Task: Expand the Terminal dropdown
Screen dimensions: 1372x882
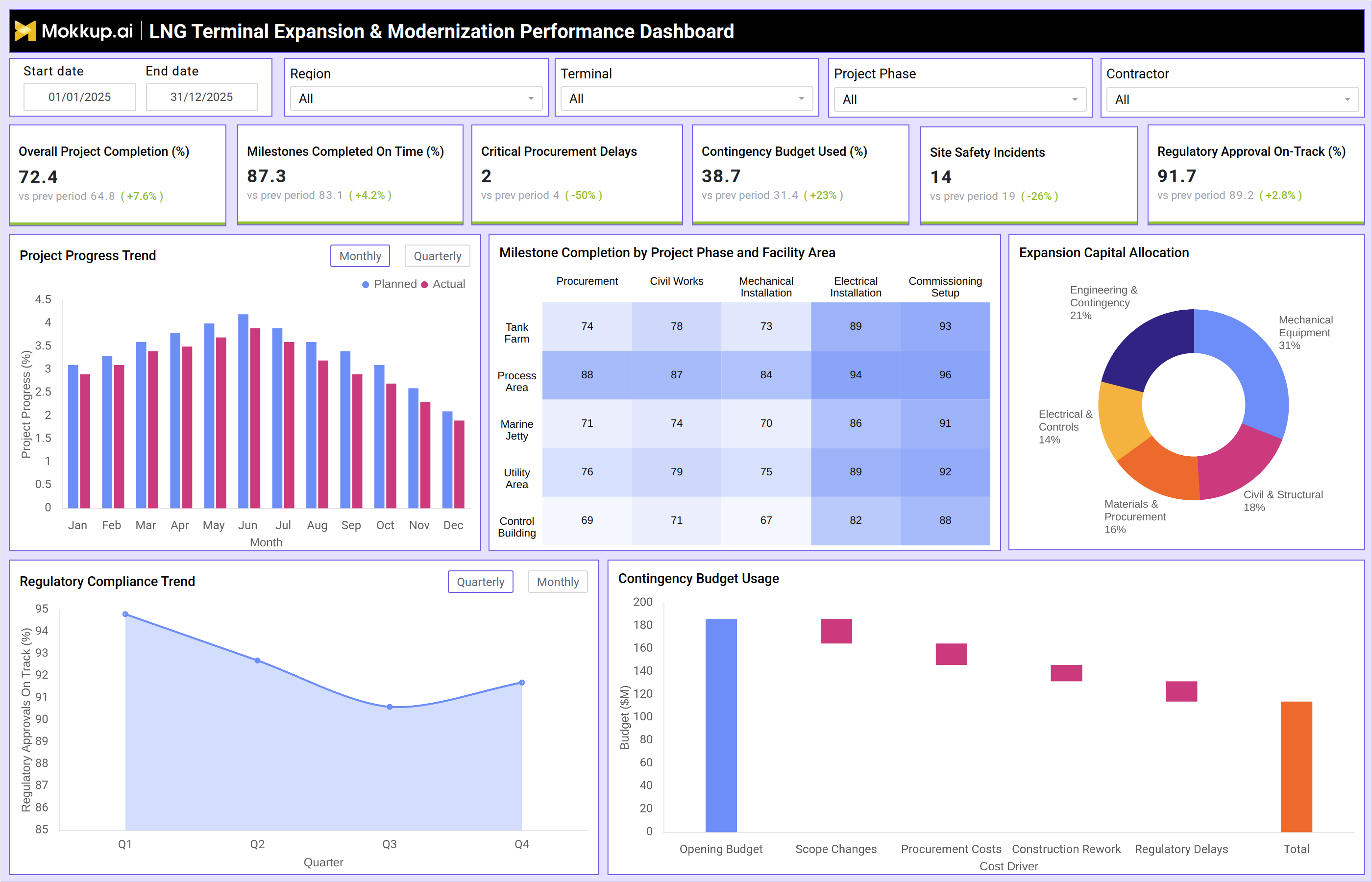Action: coord(686,98)
